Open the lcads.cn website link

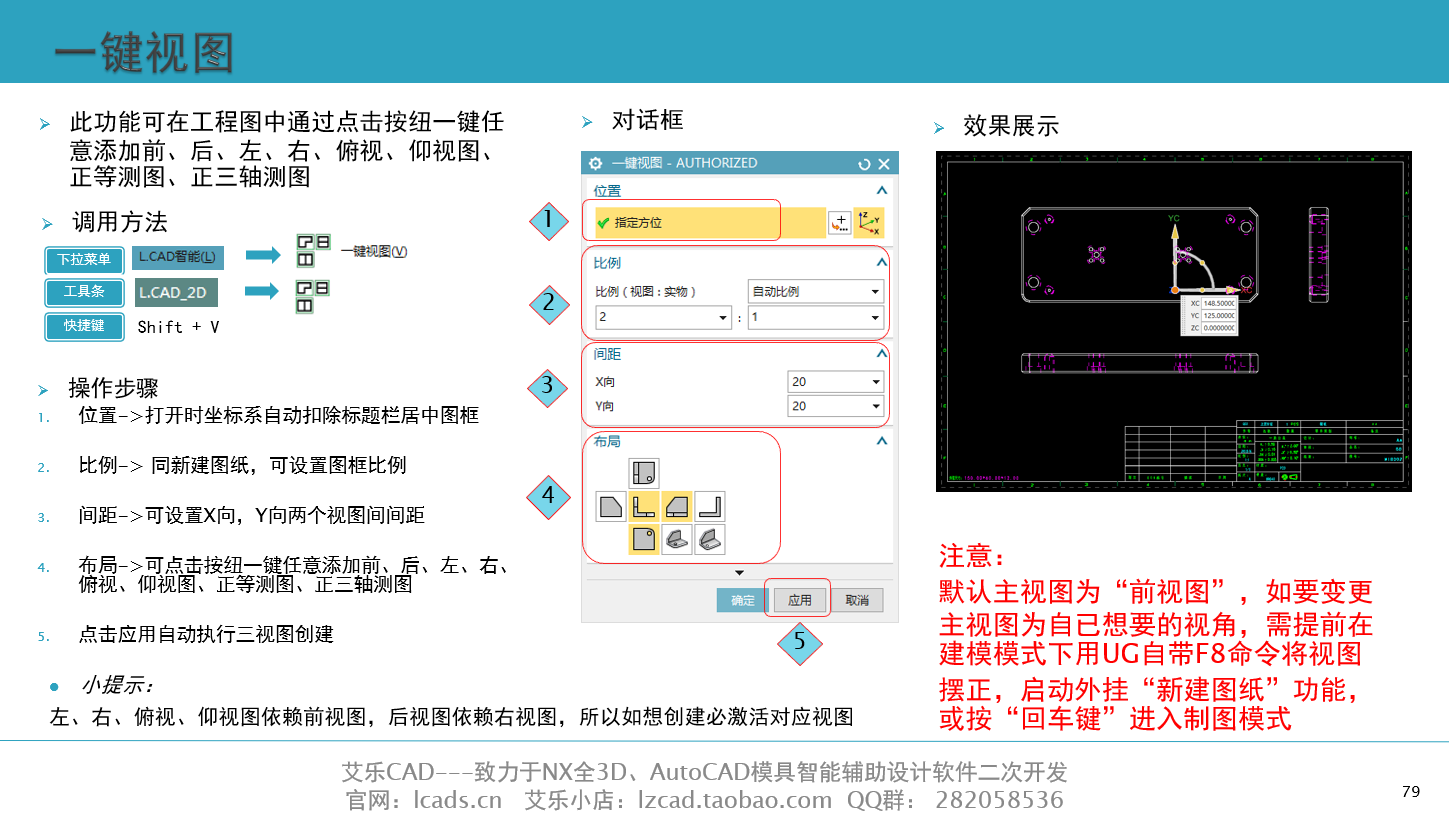pyautogui.click(x=458, y=800)
